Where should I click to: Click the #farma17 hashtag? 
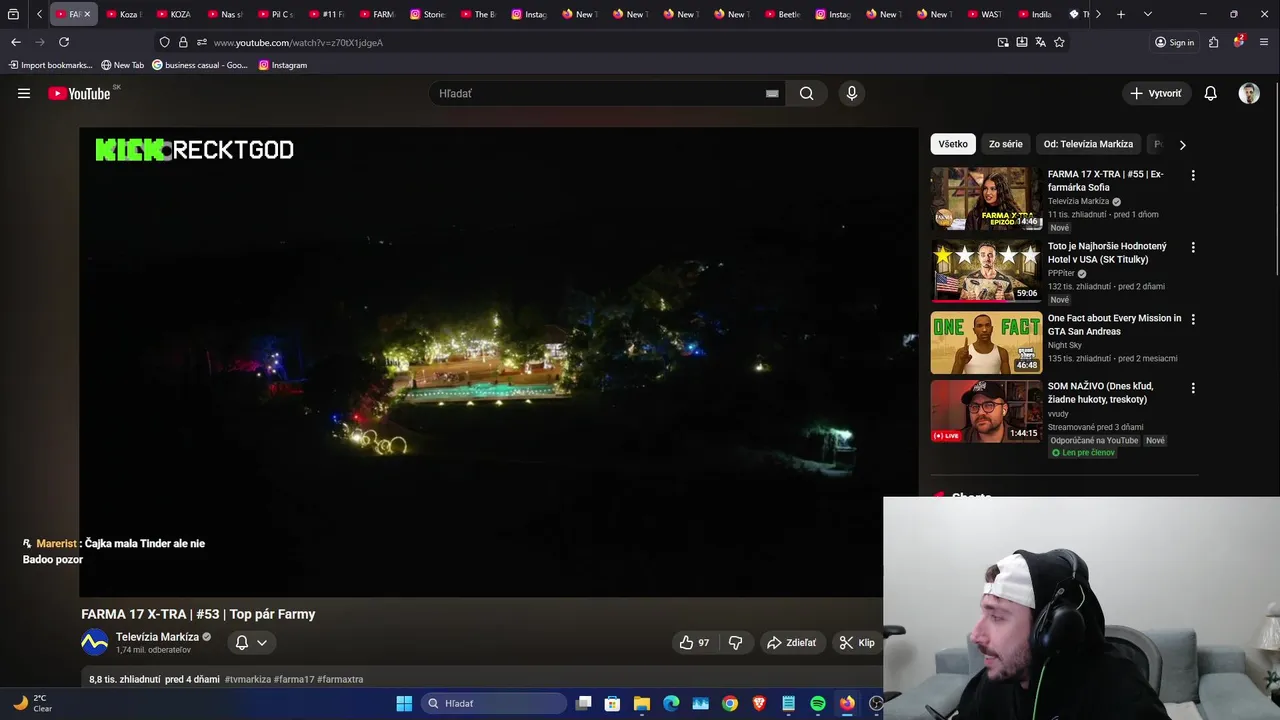[293, 679]
